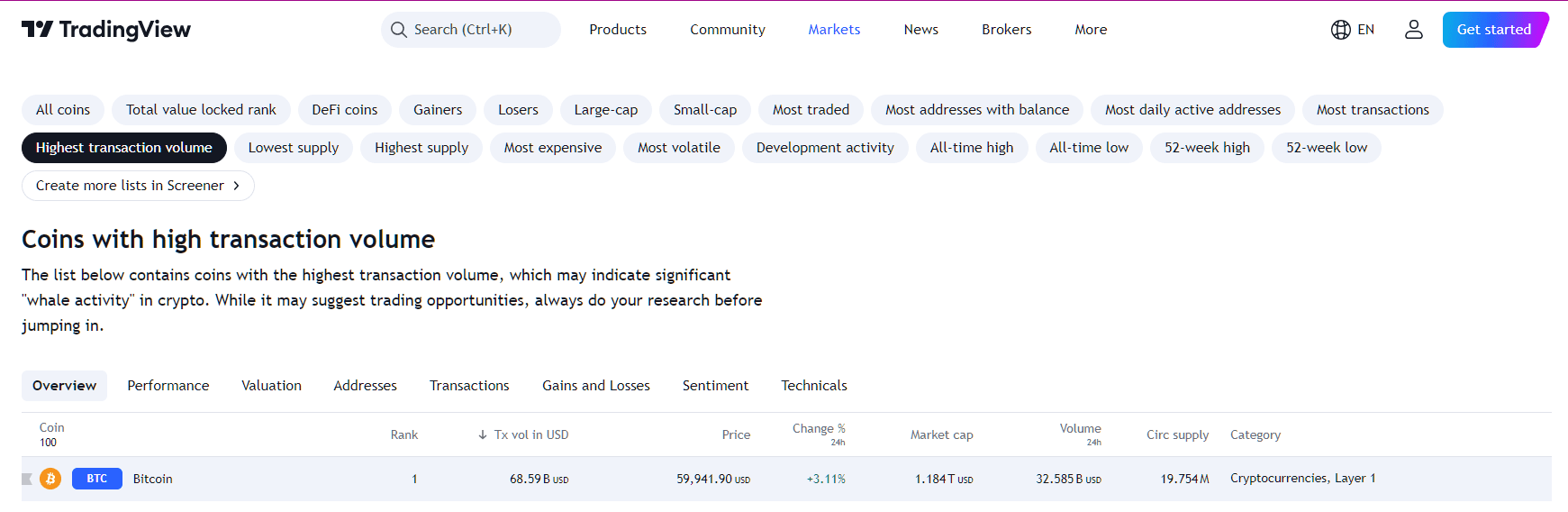The width and height of the screenshot is (1568, 512).
Task: Switch to the Sentiment tab
Action: 715,386
